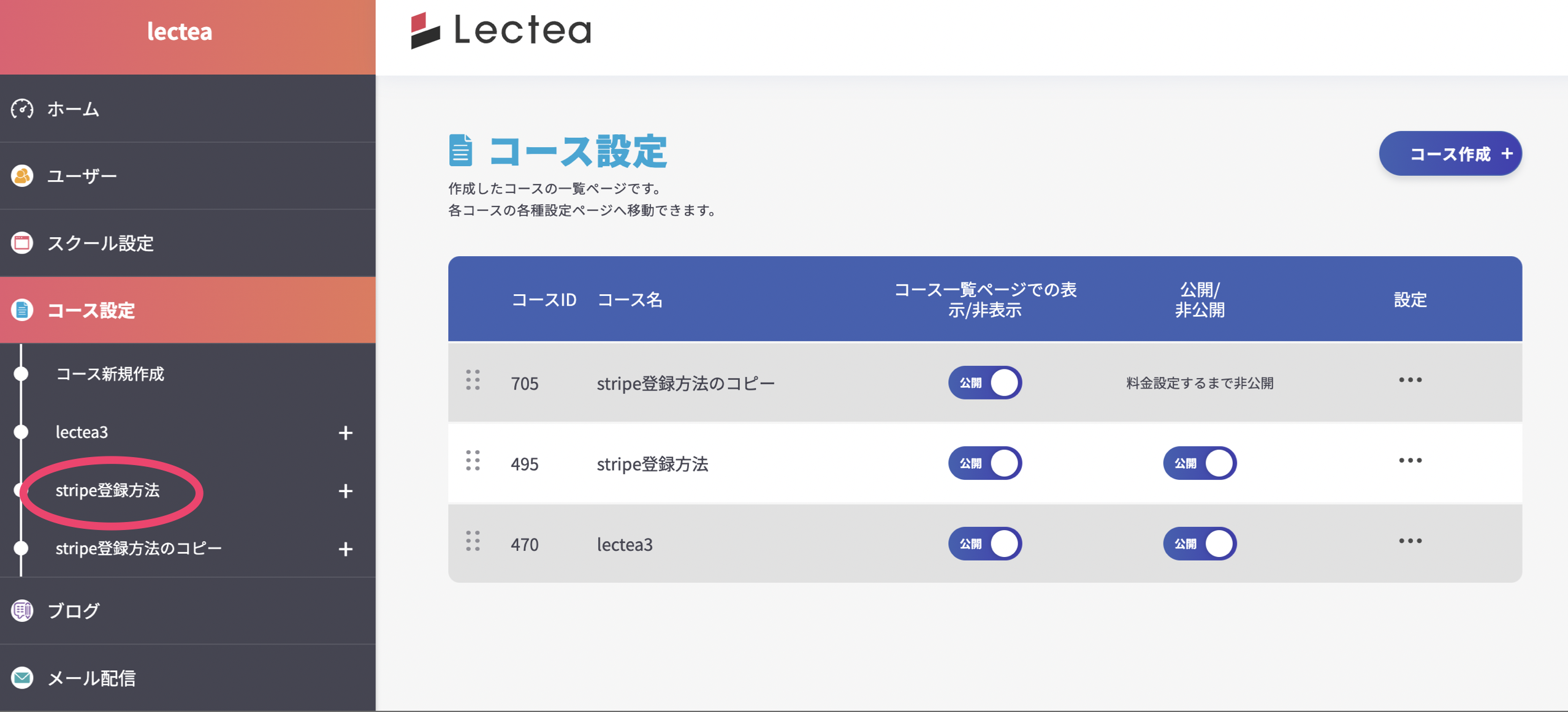1568x712 pixels.
Task: Open the メール配信 menu item
Action: point(91,678)
